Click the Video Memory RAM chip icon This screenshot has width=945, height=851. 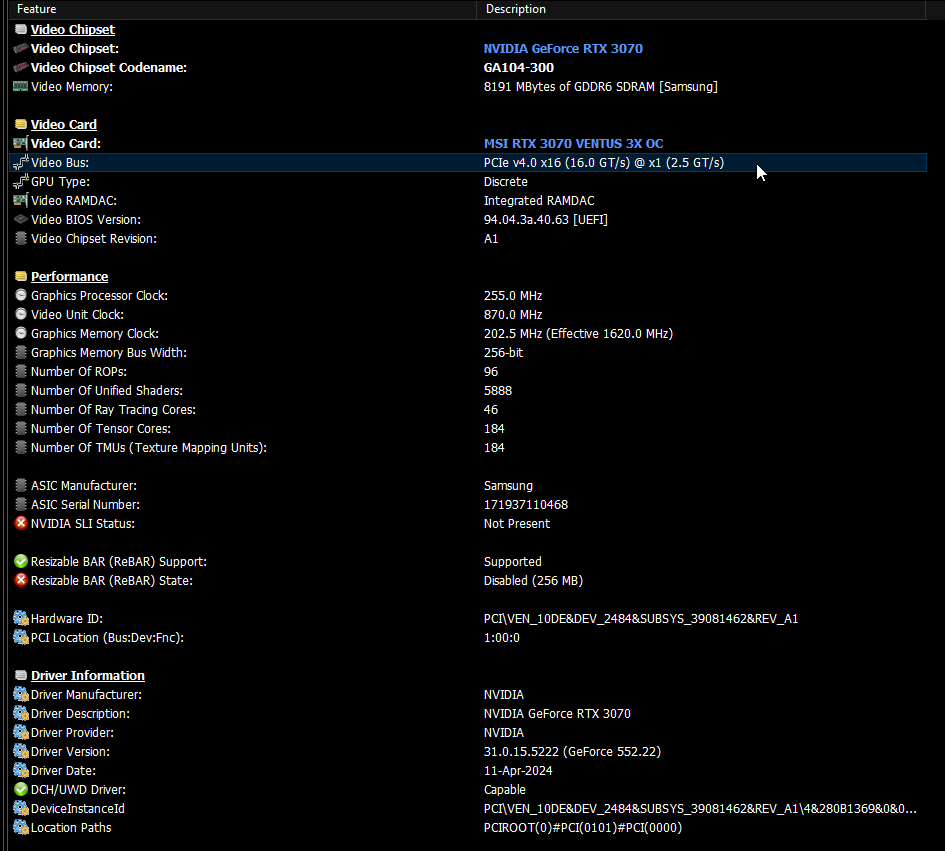[20, 86]
